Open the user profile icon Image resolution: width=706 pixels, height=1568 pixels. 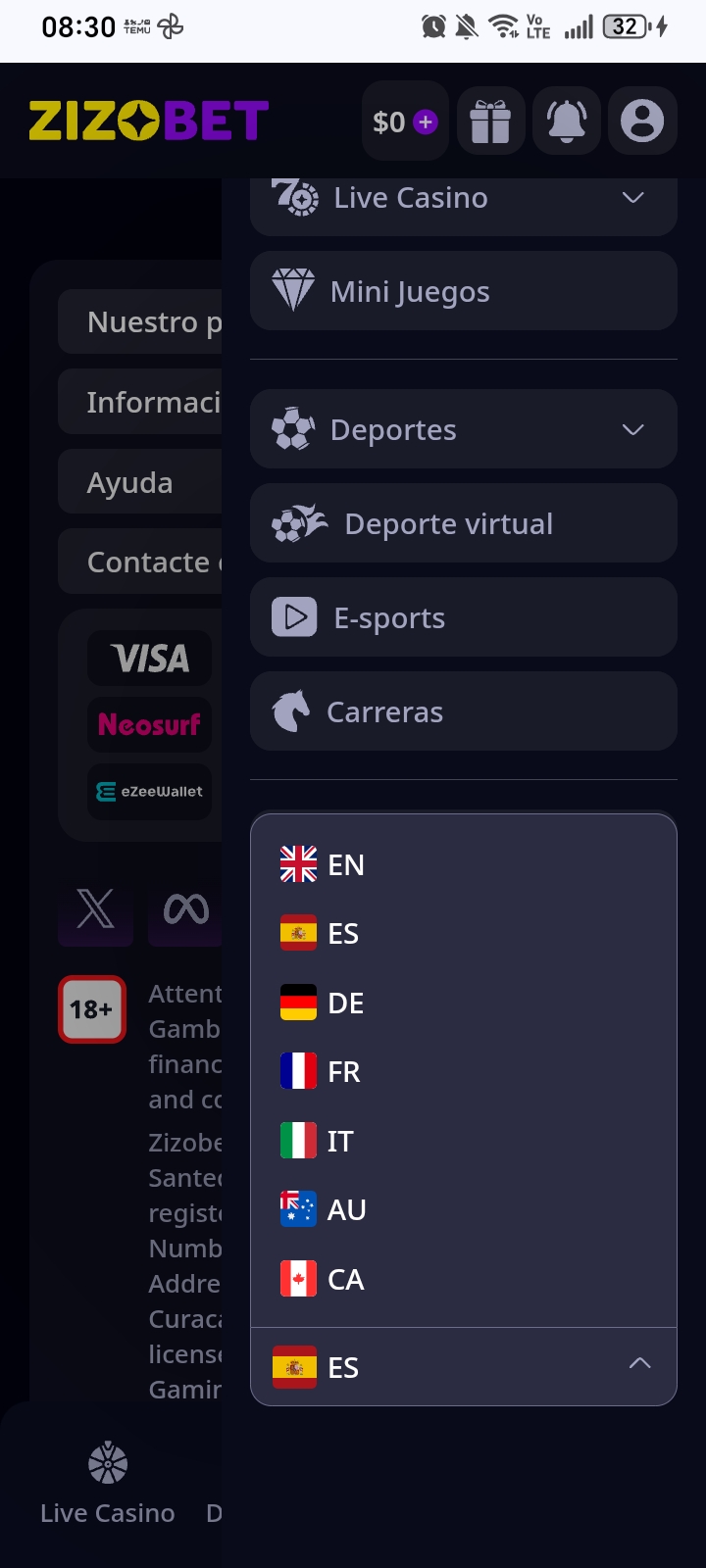click(x=642, y=122)
